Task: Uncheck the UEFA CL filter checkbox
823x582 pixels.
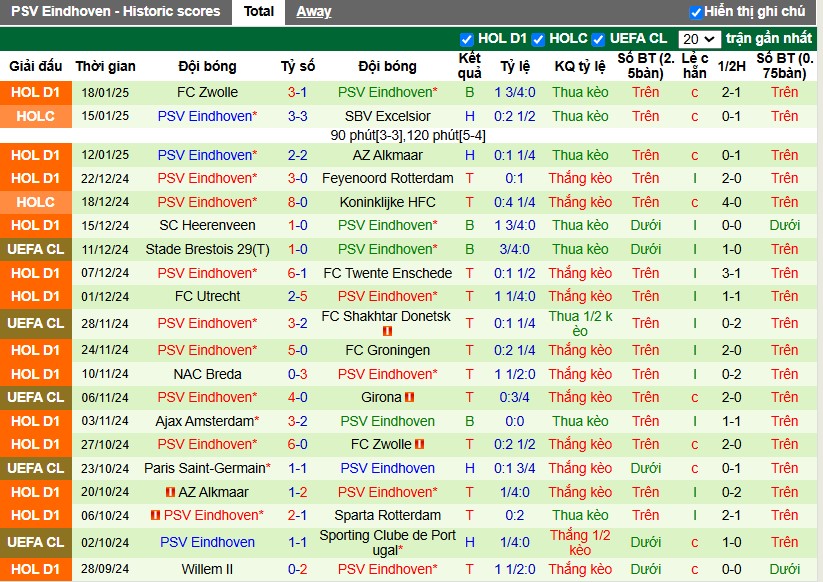Action: [x=598, y=39]
